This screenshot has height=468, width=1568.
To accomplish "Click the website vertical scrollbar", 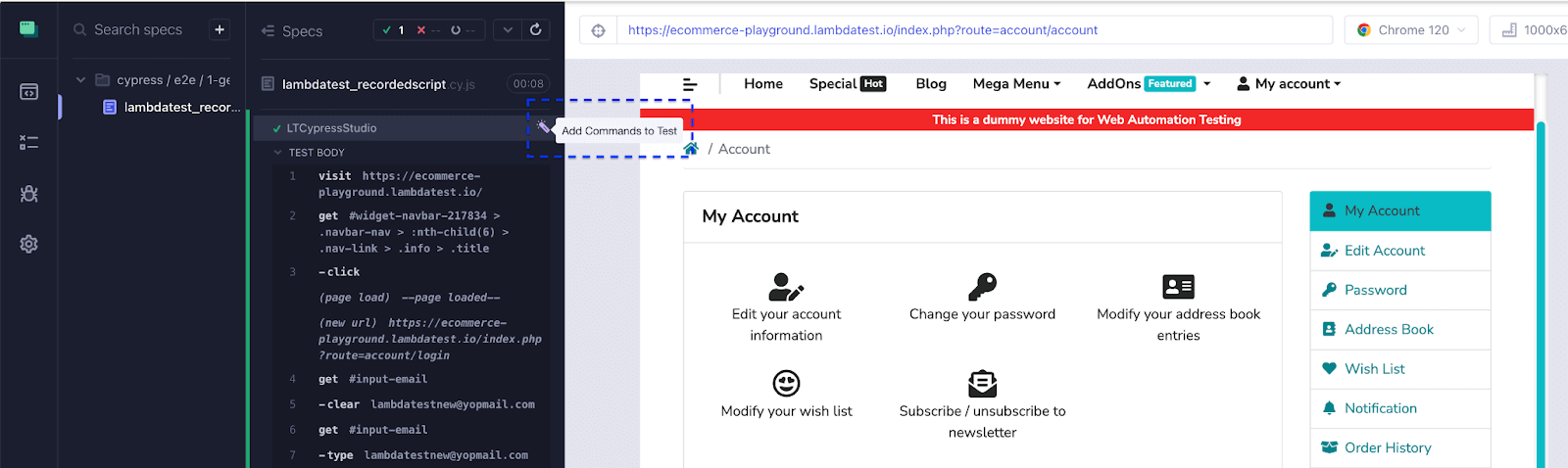I will 1541,294.
